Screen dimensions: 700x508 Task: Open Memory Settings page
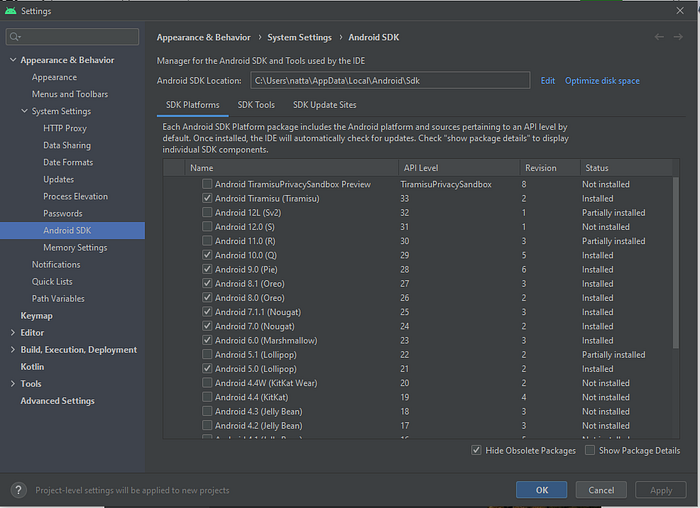click(x=75, y=247)
